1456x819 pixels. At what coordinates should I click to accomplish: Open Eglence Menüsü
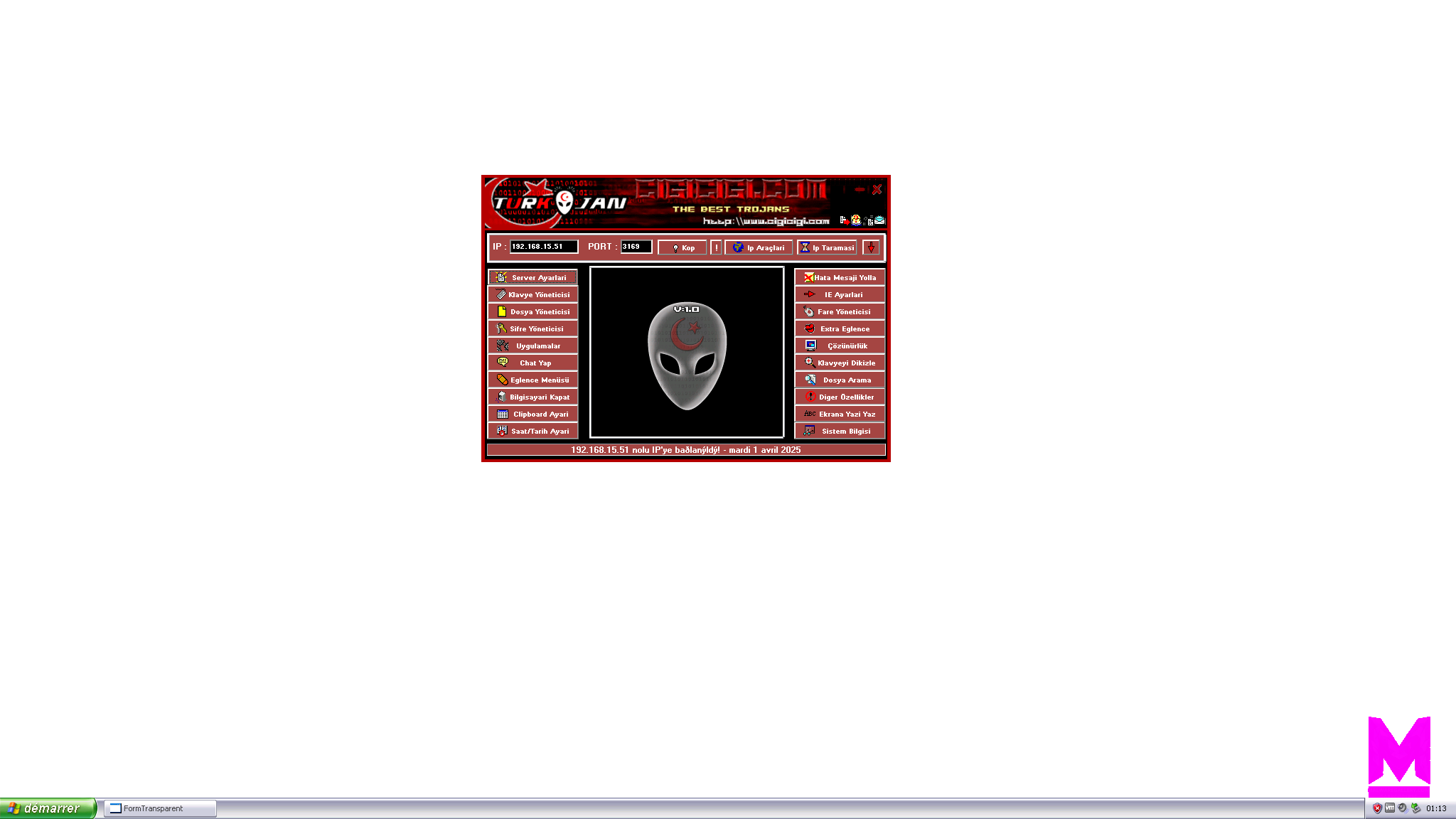tap(532, 380)
